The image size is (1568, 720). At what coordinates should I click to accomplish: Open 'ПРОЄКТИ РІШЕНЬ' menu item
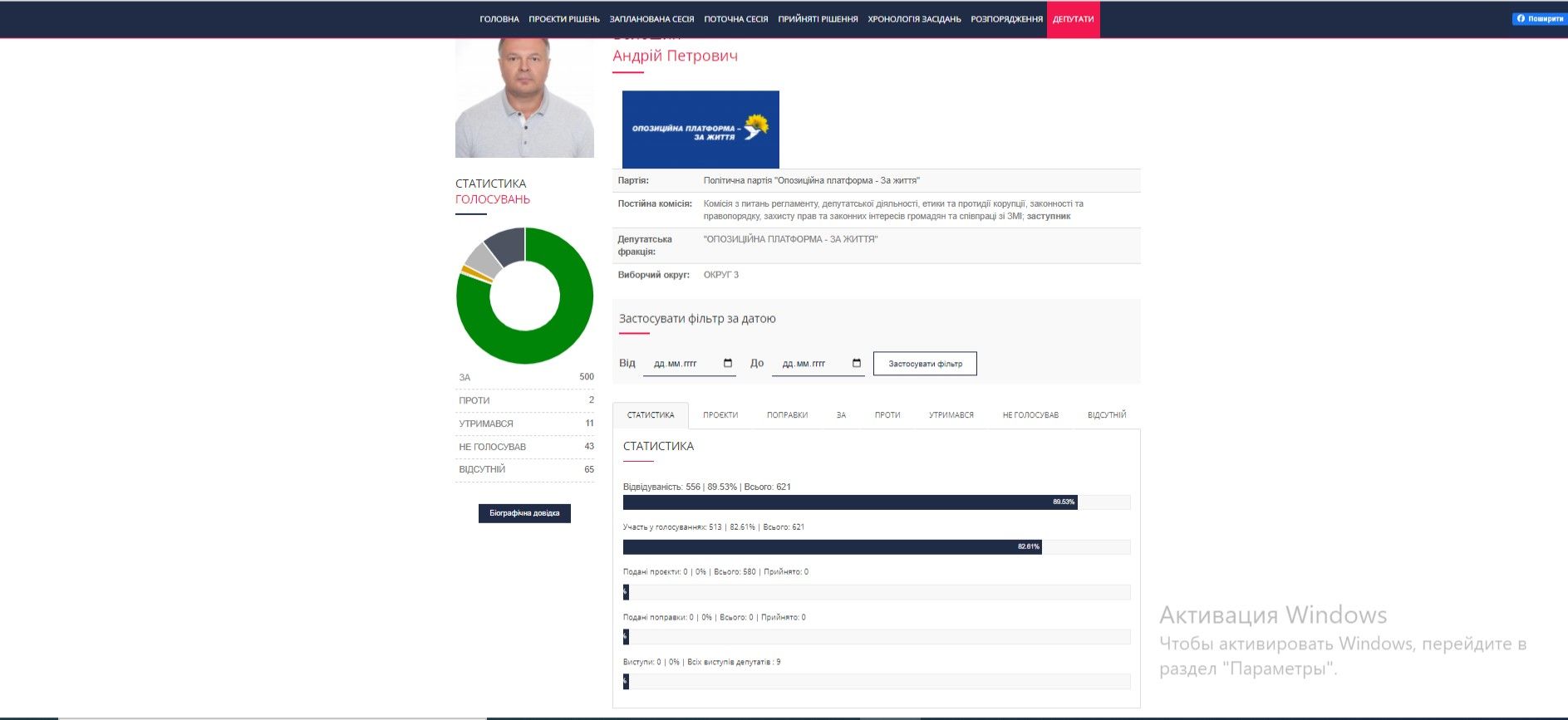tap(563, 19)
